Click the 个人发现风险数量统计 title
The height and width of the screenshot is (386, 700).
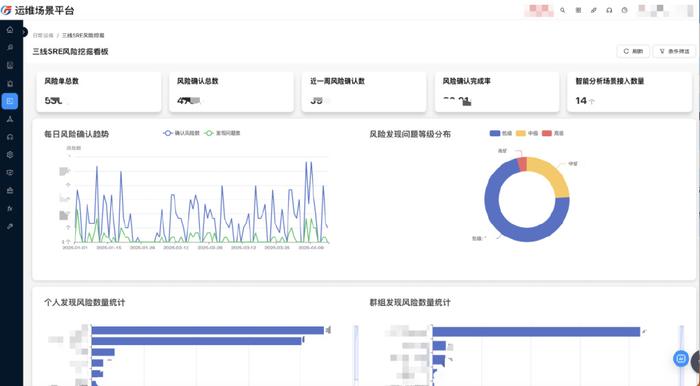[x=84, y=303]
